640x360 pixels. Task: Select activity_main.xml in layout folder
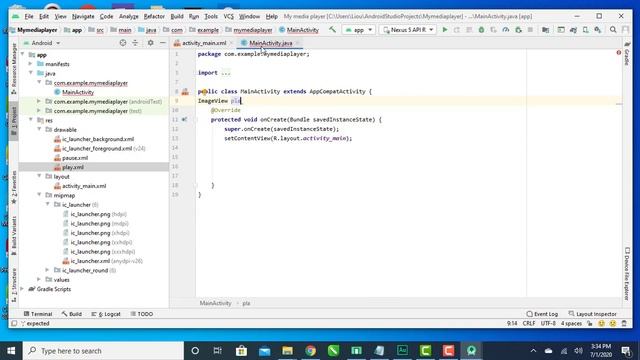[x=84, y=186]
